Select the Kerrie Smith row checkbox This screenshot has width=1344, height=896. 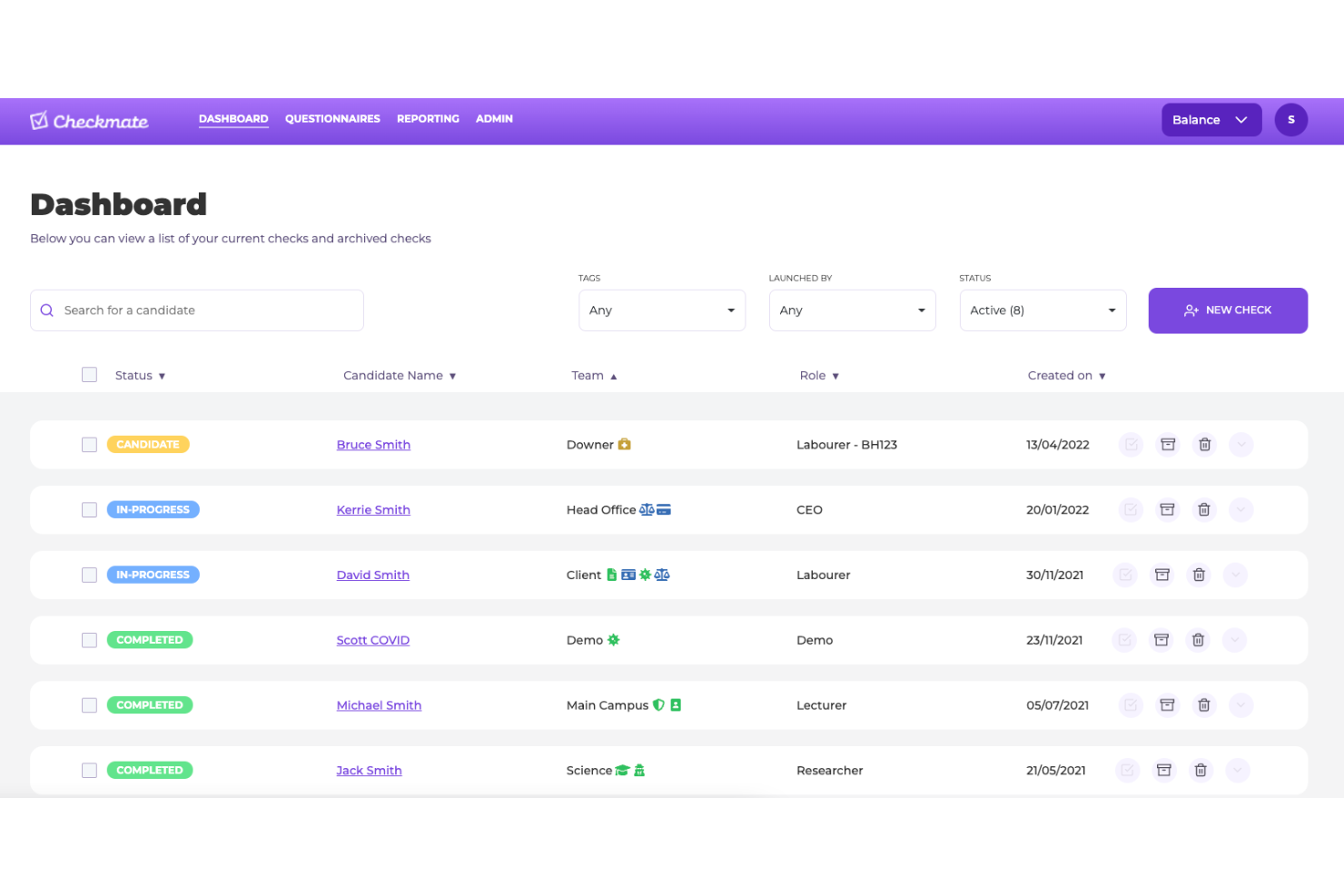(x=89, y=510)
